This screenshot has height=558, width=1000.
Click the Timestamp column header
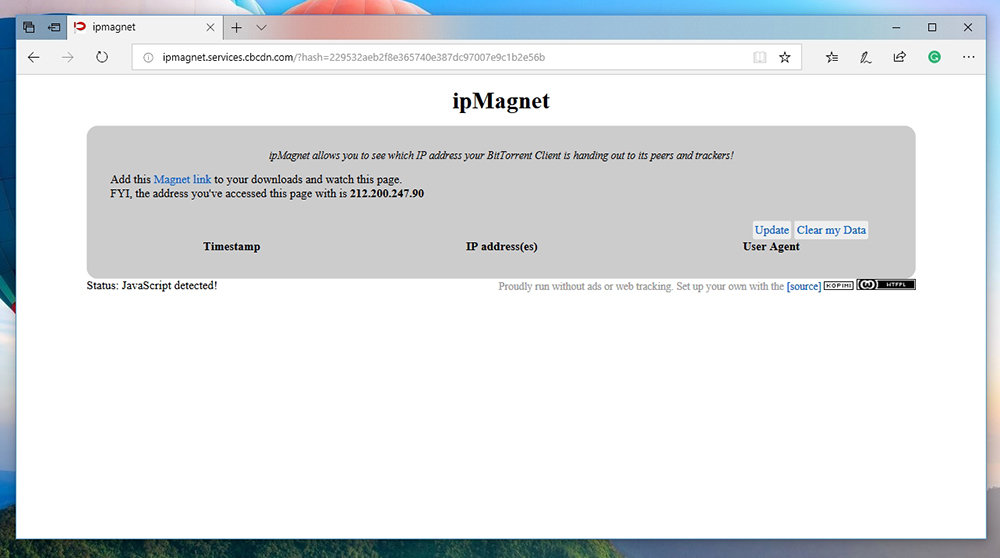232,246
